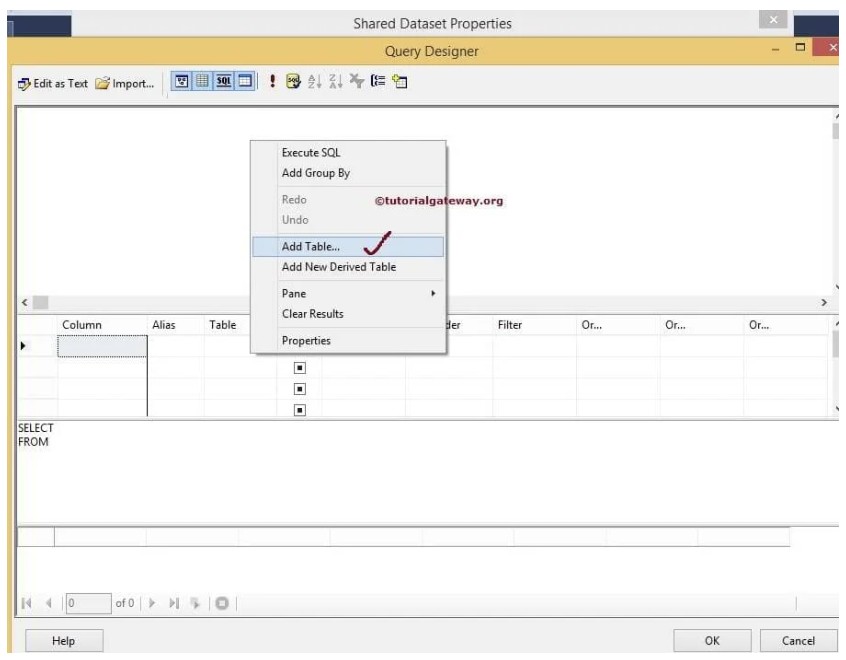
Task: Open the Pane submenu
Action: [347, 294]
